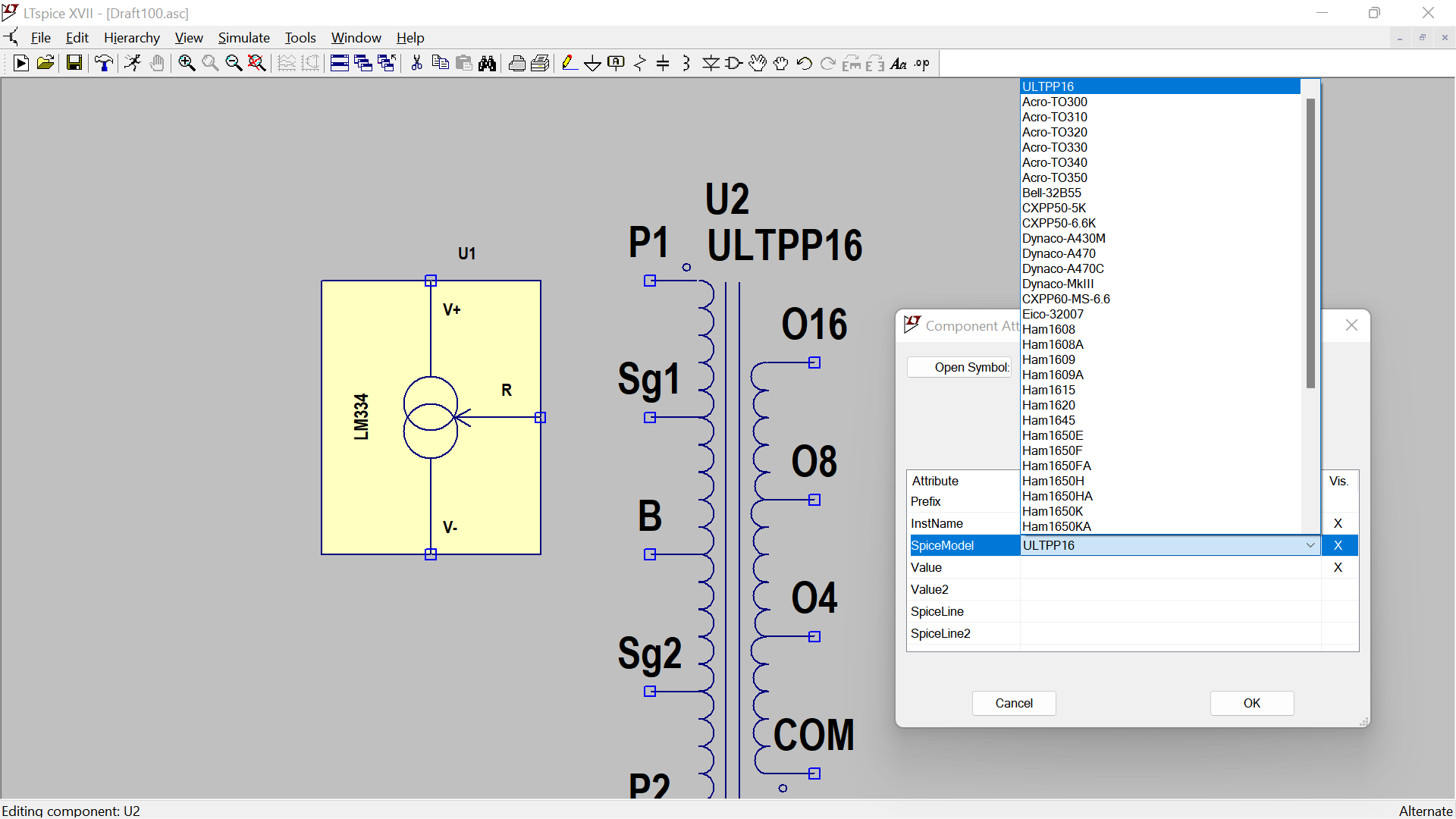
Task: Open the Control Panel hammer icon
Action: [x=104, y=64]
